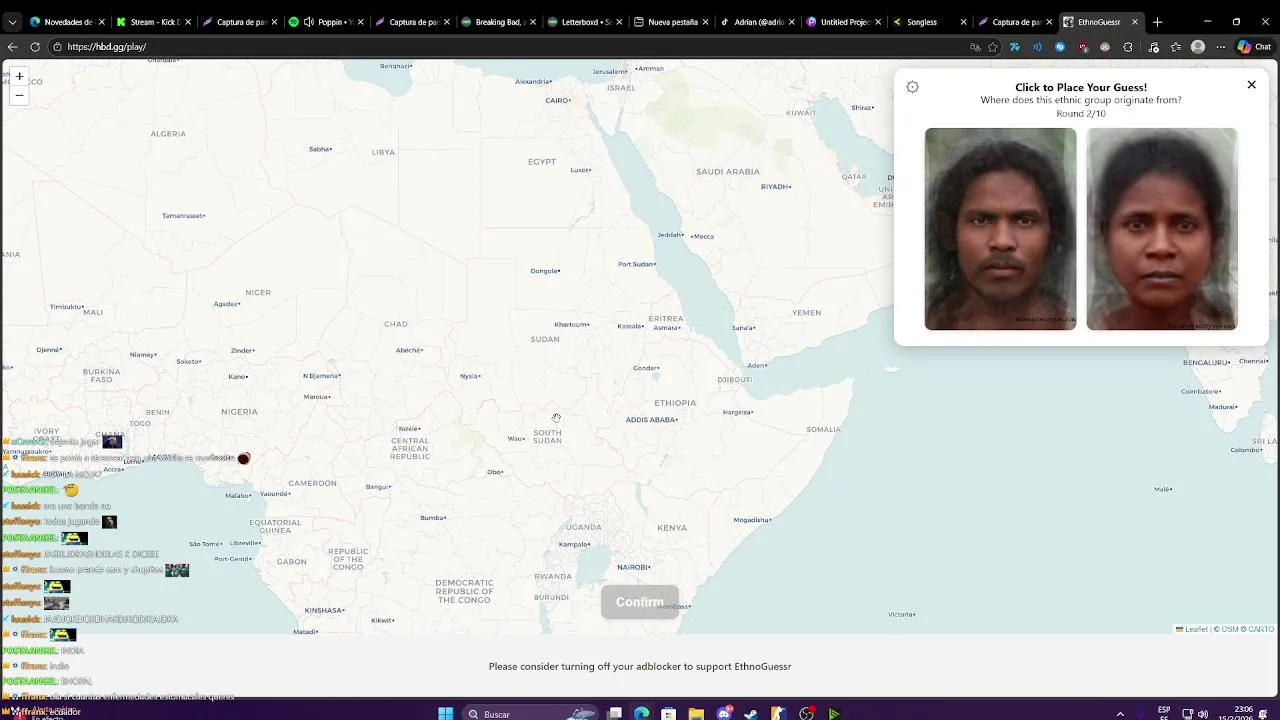Image resolution: width=1280 pixels, height=720 pixels.
Task: Click the taskbar Buscar search box
Action: click(x=530, y=714)
